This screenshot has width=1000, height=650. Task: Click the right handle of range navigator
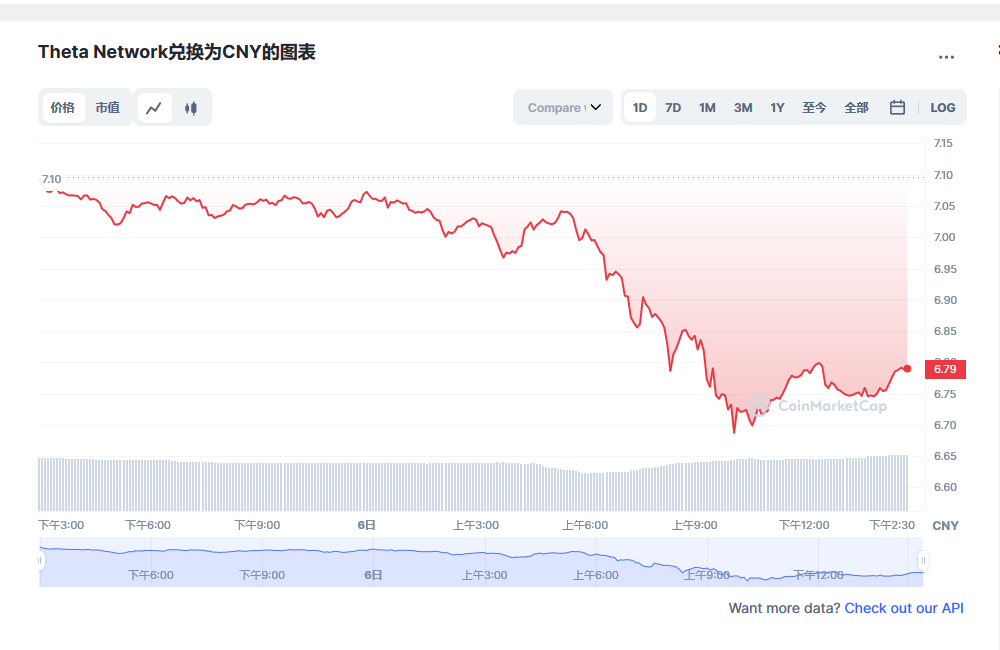tap(923, 561)
